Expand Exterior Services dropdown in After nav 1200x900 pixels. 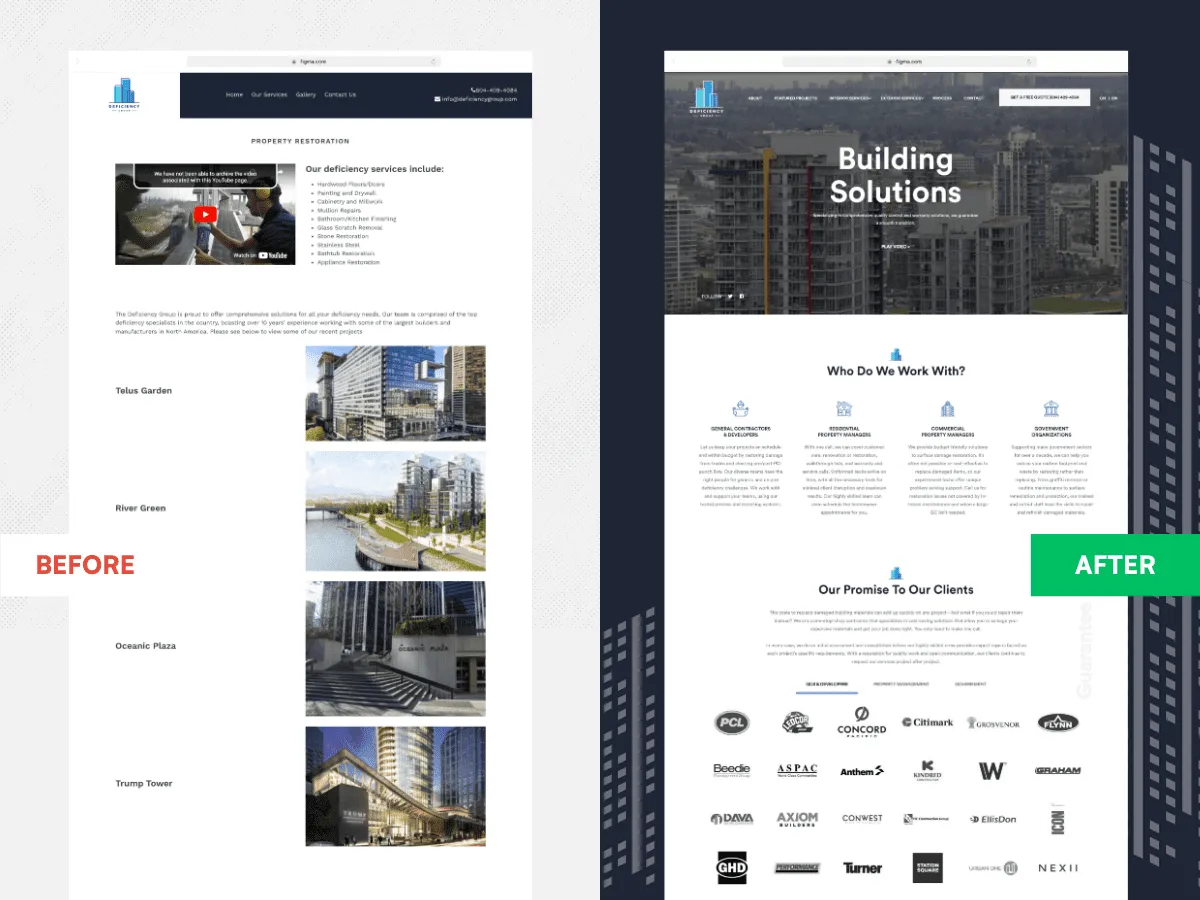[x=902, y=98]
